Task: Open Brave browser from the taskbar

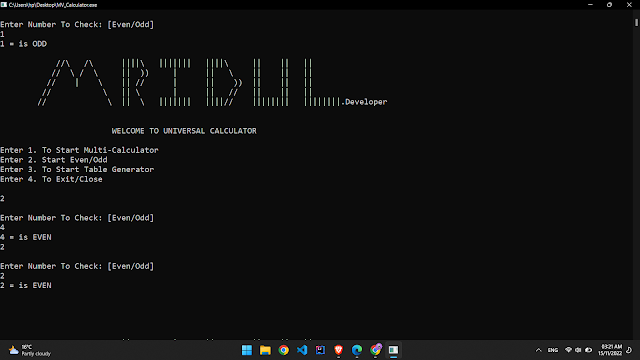Action: (338, 350)
